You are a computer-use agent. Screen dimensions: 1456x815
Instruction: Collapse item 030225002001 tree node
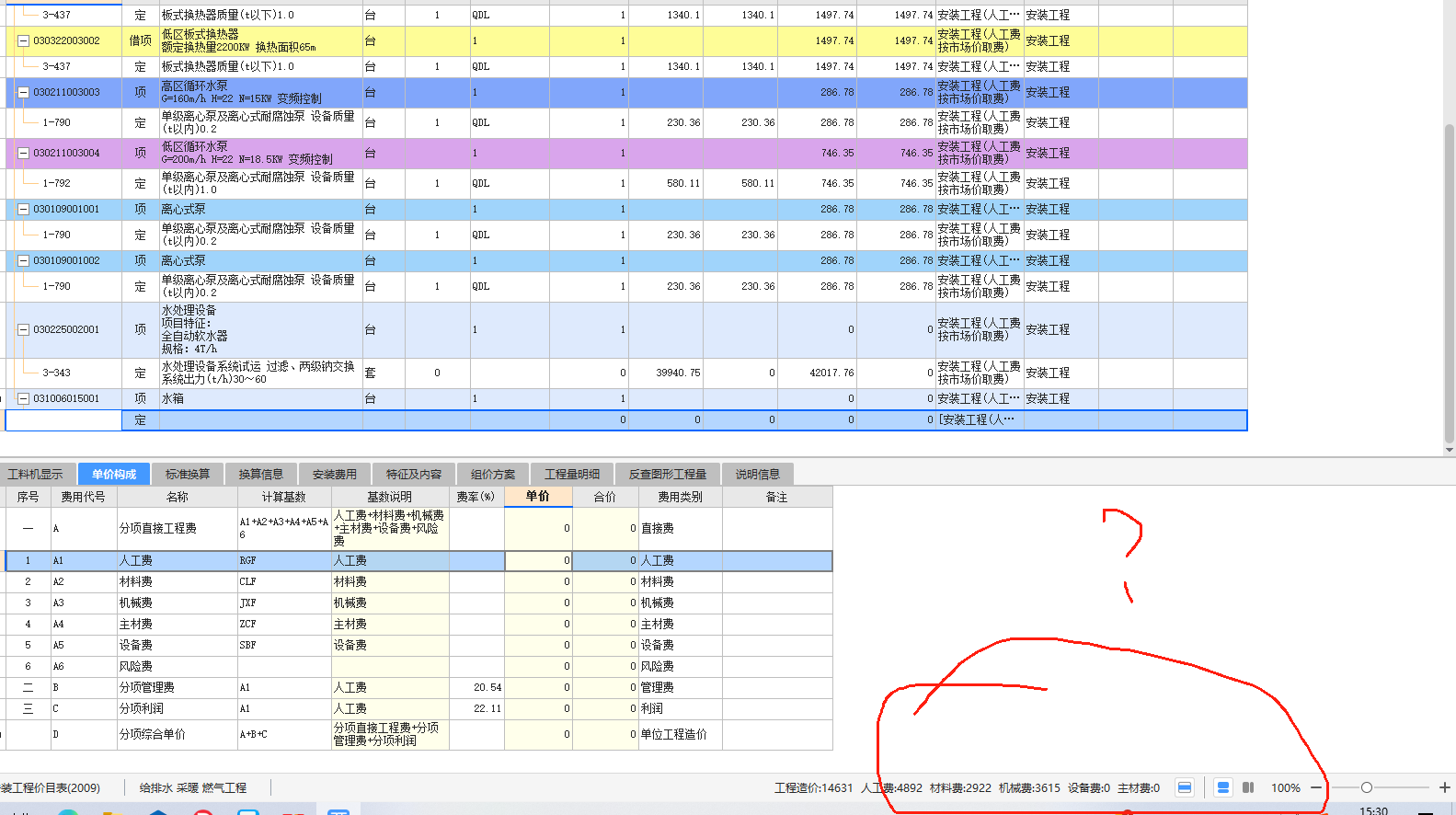[23, 329]
